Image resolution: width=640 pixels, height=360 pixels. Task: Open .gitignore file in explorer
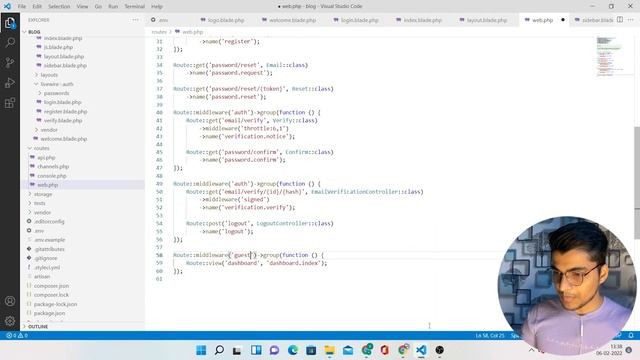point(46,258)
